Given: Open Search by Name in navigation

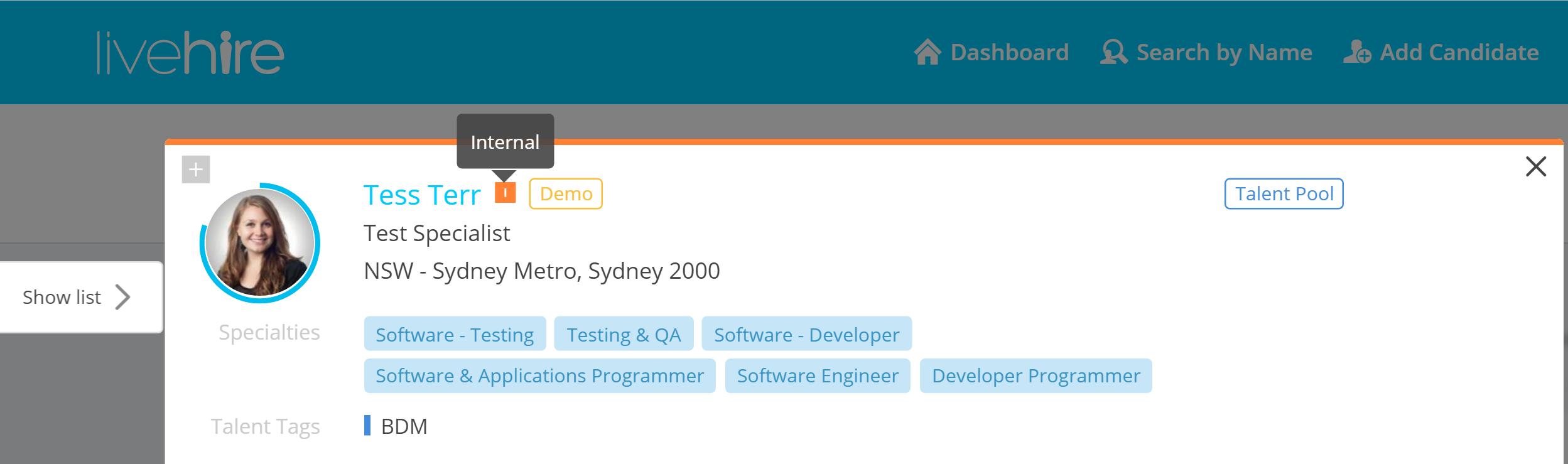Looking at the screenshot, I should tap(1224, 52).
